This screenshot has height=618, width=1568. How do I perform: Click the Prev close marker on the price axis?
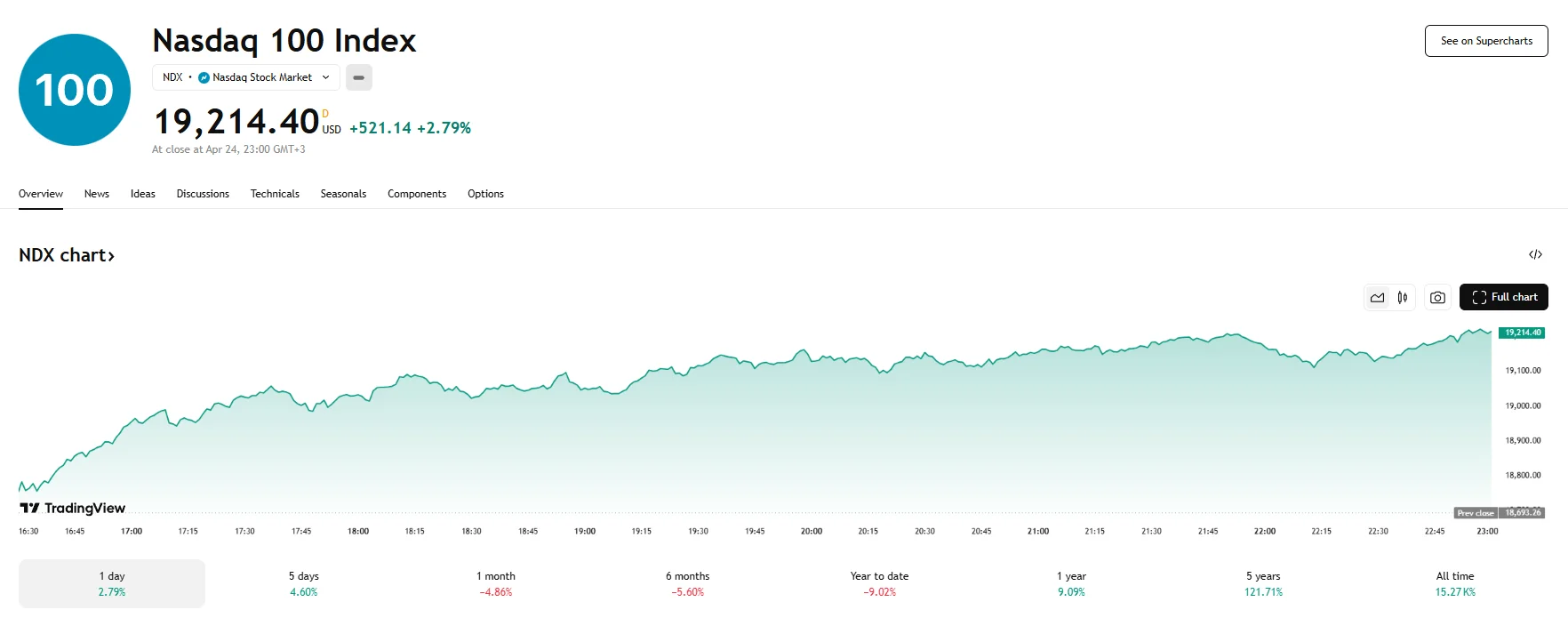tap(1476, 512)
